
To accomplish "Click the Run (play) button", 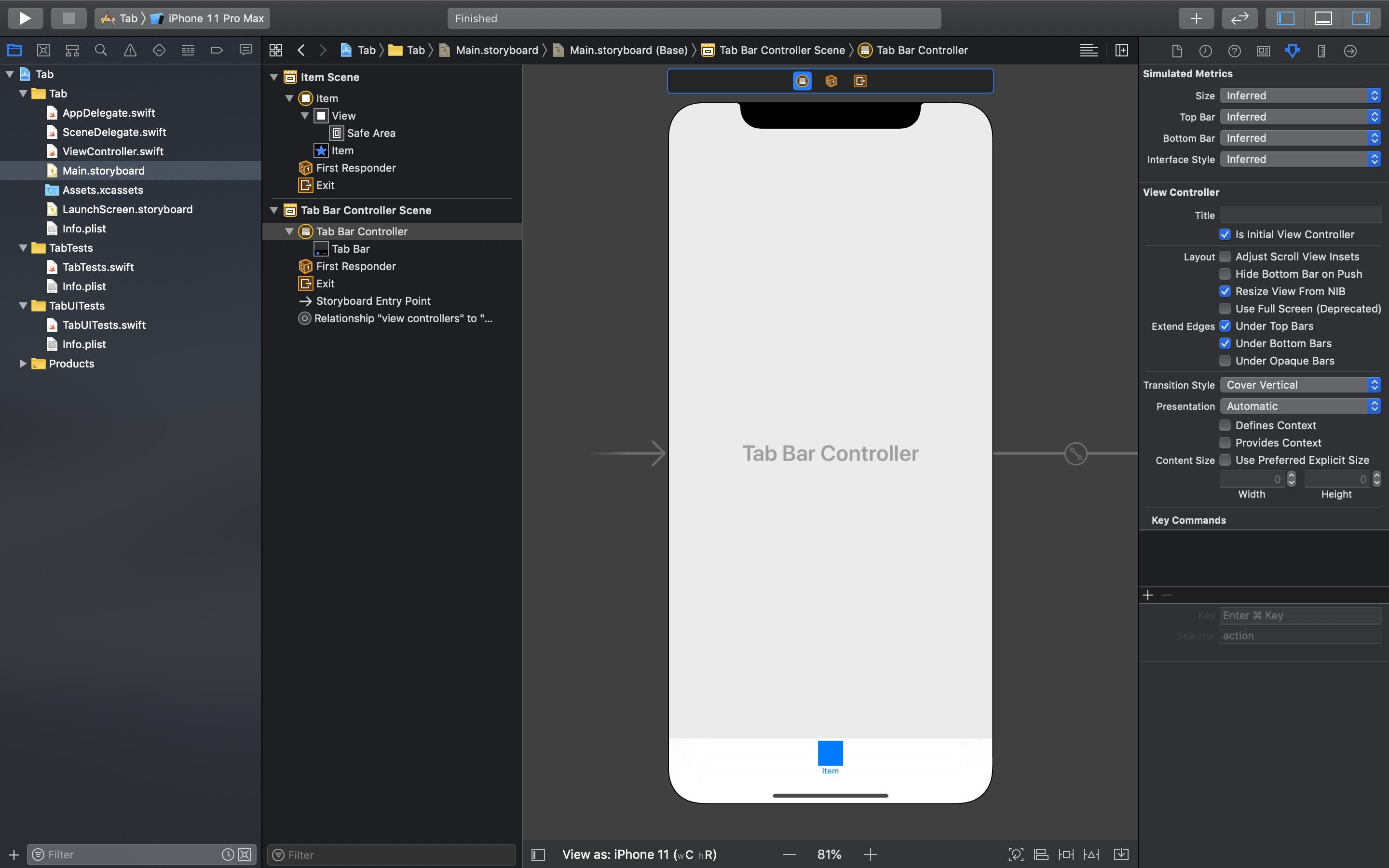I will tap(25, 18).
